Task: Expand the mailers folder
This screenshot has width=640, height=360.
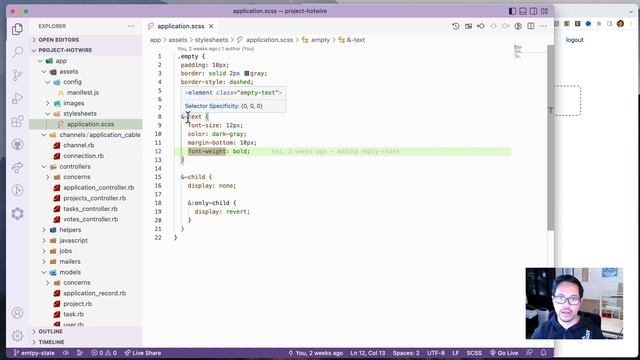Action: click(70, 262)
